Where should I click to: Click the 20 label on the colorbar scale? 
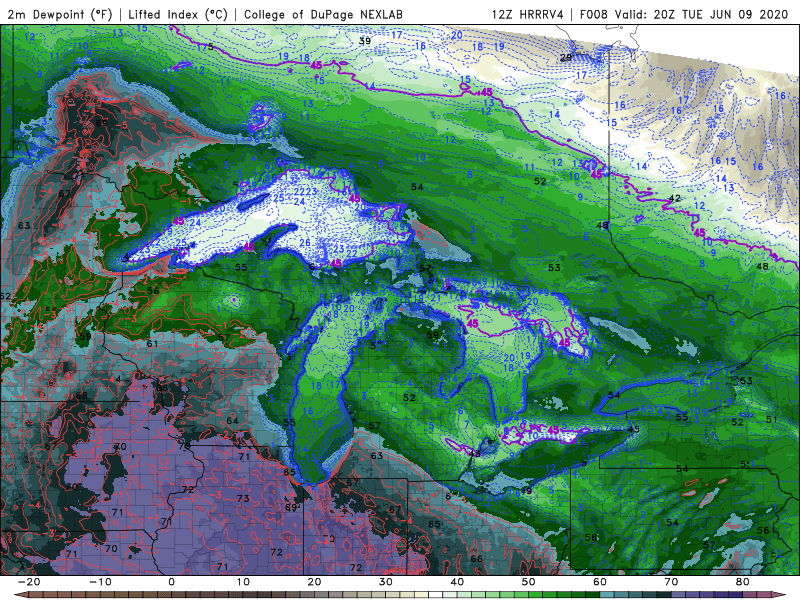click(x=314, y=582)
